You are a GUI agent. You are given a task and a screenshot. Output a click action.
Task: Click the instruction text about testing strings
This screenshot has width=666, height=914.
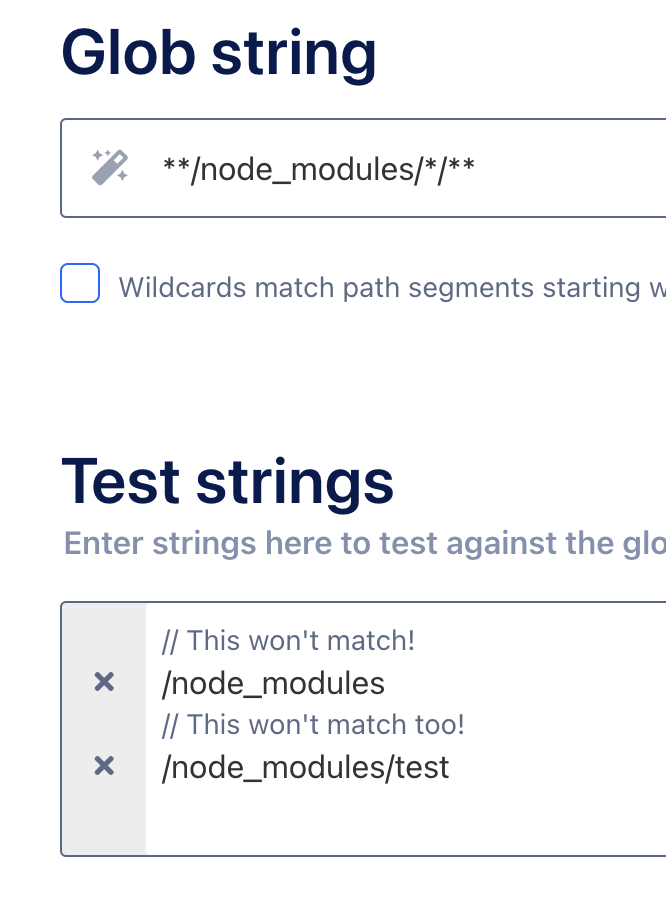(360, 543)
